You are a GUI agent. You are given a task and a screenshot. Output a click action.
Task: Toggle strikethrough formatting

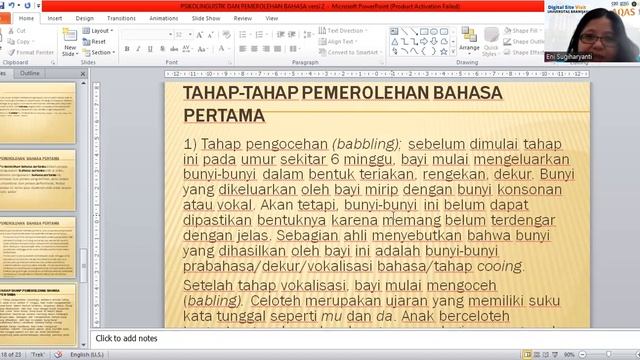click(x=174, y=49)
